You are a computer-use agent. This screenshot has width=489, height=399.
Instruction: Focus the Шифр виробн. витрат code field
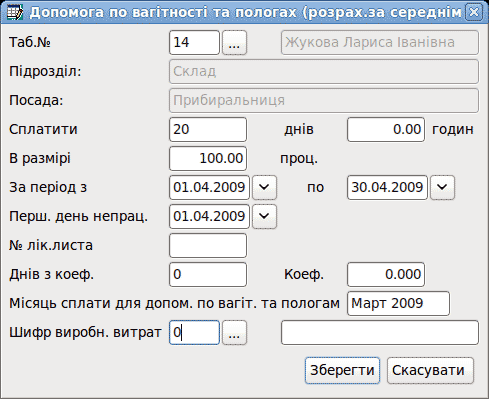pyautogui.click(x=194, y=332)
